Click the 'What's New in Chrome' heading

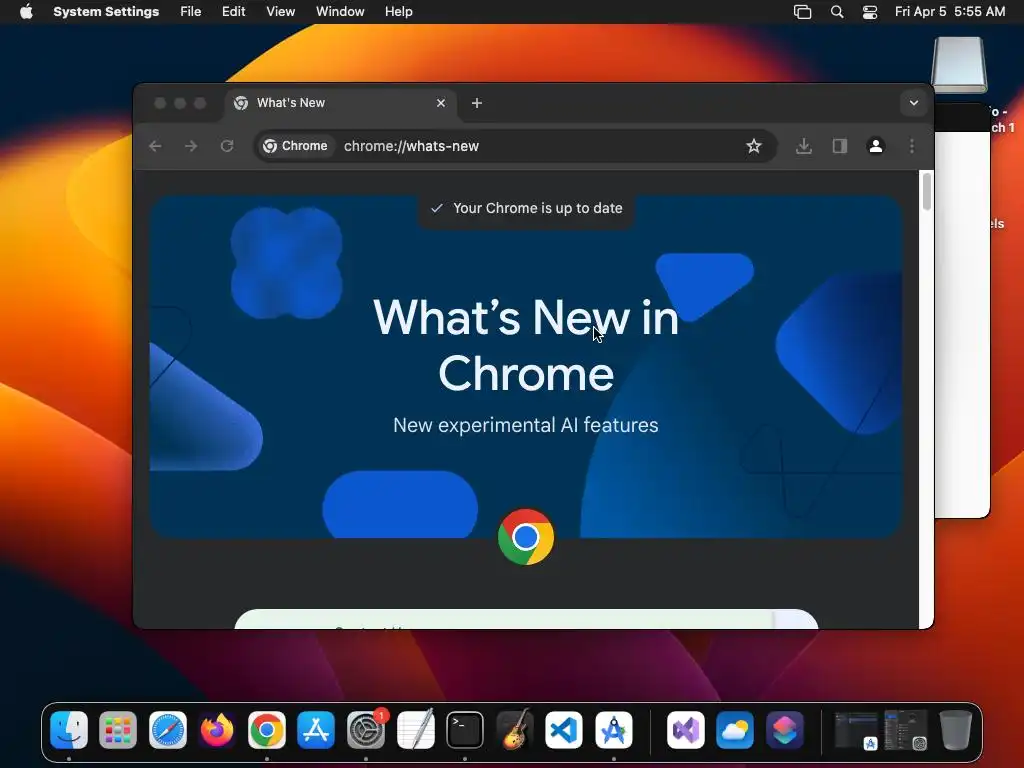[x=526, y=345]
